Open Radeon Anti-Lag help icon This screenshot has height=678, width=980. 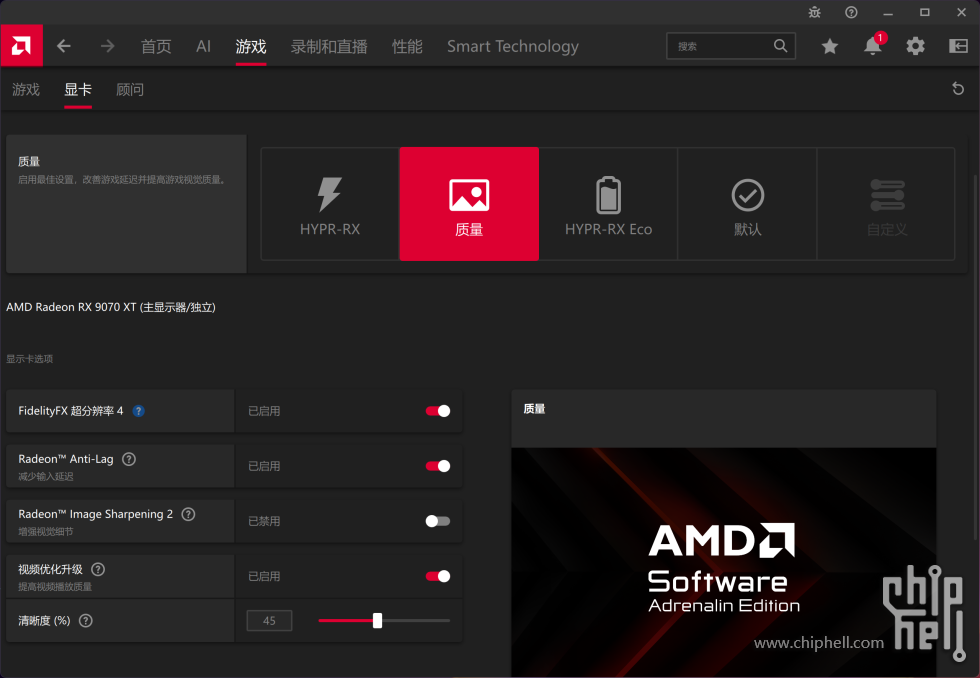click(129, 459)
